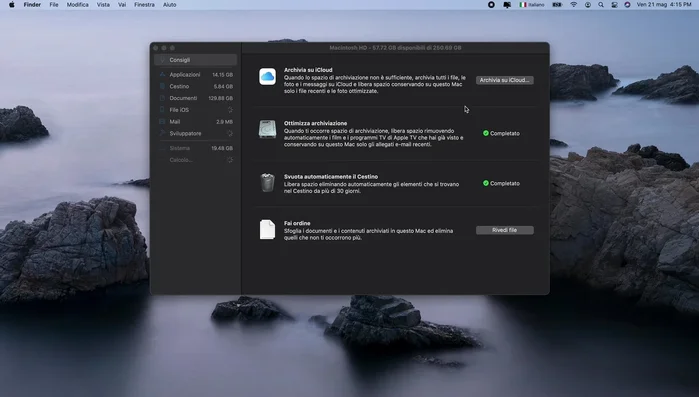This screenshot has height=397, width=699.
Task: Open Control Center icon
Action: [x=614, y=4]
